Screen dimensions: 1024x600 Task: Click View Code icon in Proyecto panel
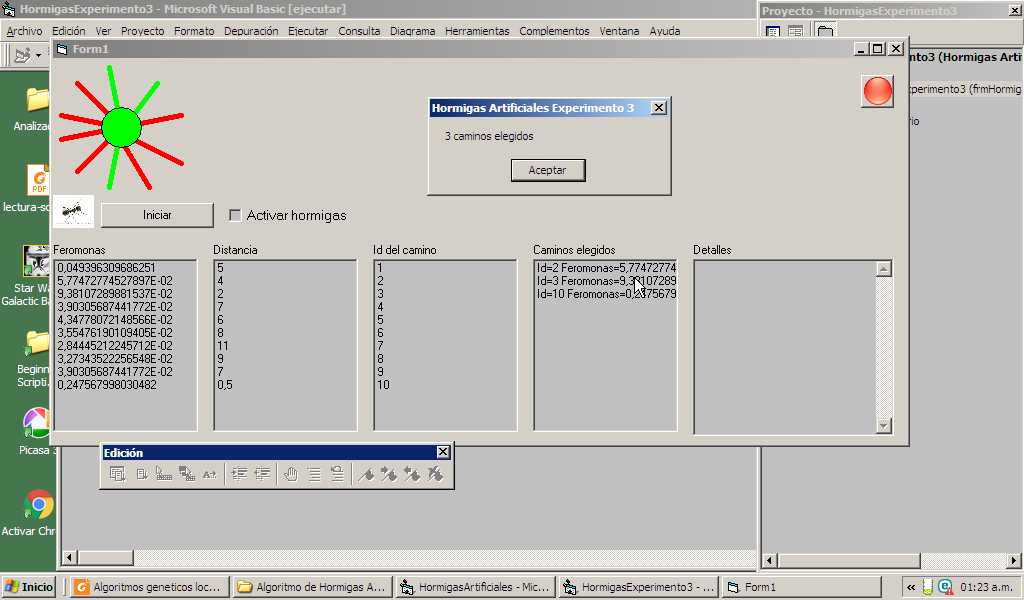point(773,31)
